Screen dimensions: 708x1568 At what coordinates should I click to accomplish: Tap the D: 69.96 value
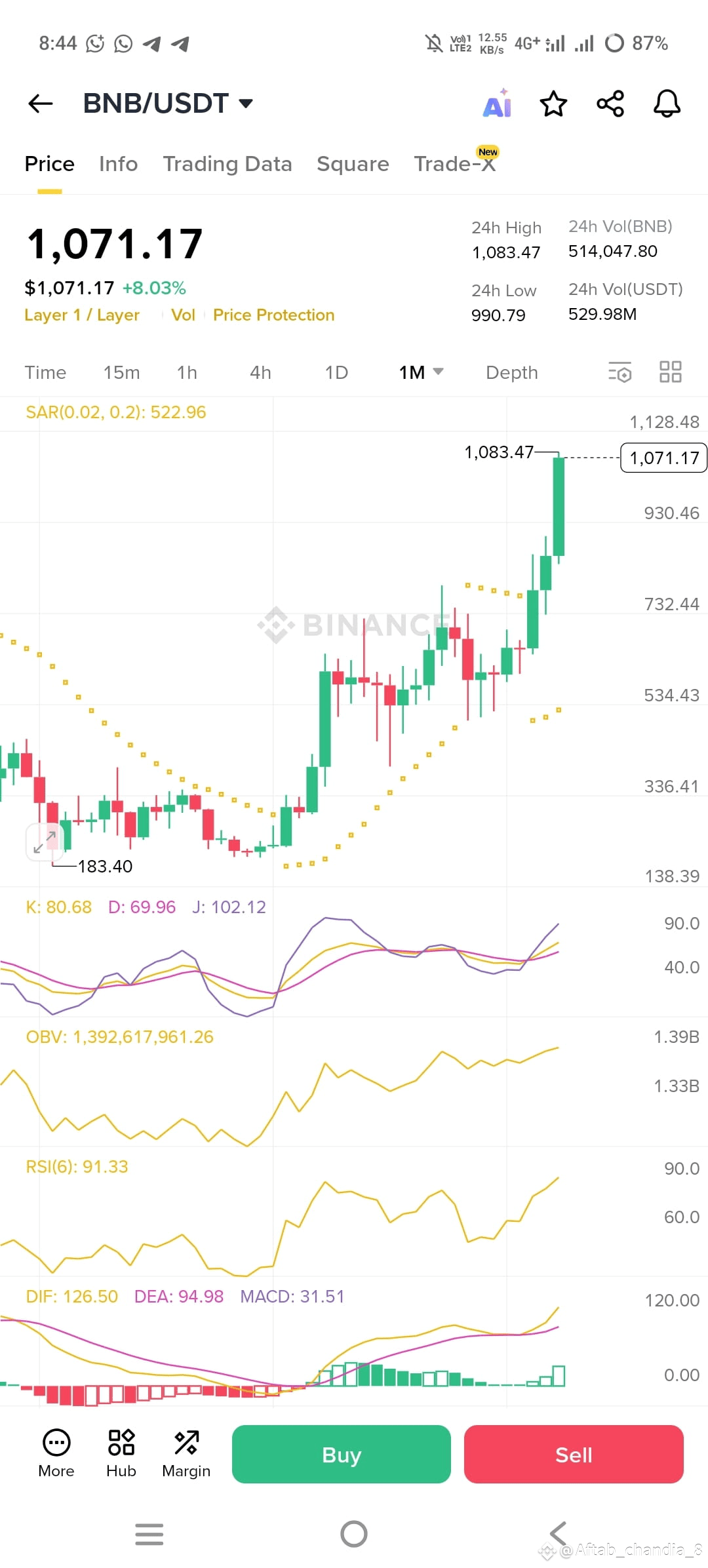click(x=142, y=907)
